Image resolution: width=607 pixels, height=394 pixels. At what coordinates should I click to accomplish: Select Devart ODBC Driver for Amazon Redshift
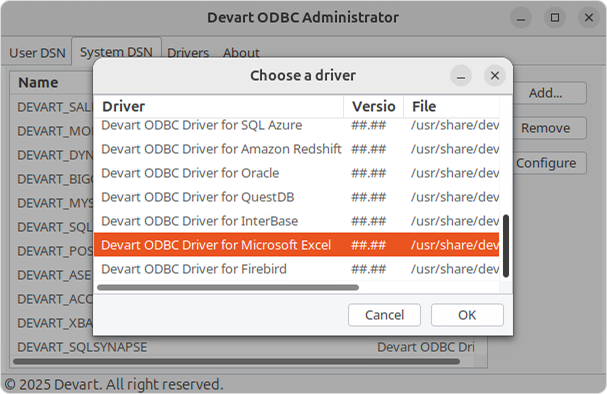pos(297,149)
